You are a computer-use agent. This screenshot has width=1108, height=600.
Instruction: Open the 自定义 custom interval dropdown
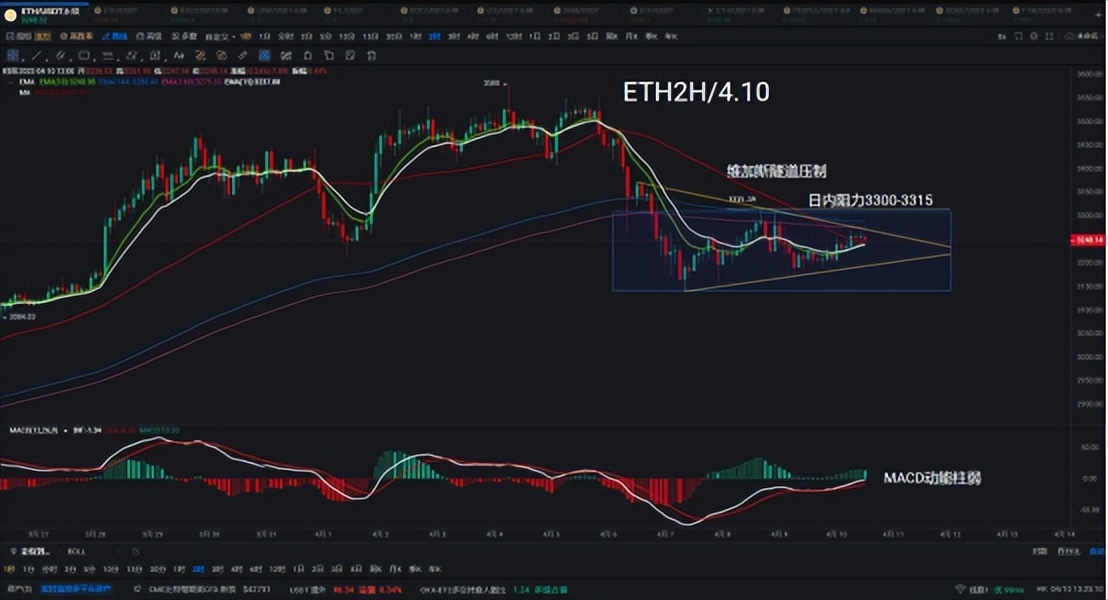click(220, 36)
